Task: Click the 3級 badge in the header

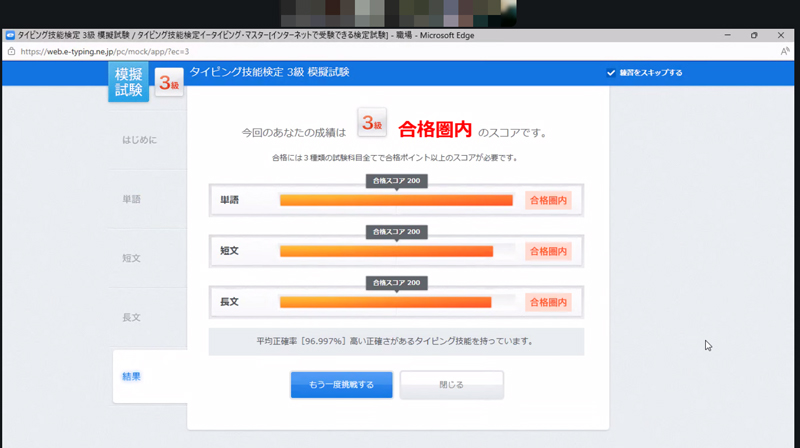Action: coord(169,82)
